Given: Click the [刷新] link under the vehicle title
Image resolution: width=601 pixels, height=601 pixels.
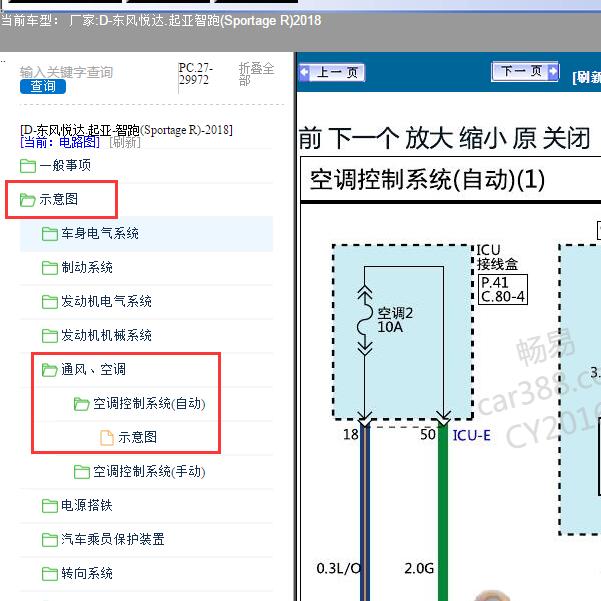Looking at the screenshot, I should (125, 143).
